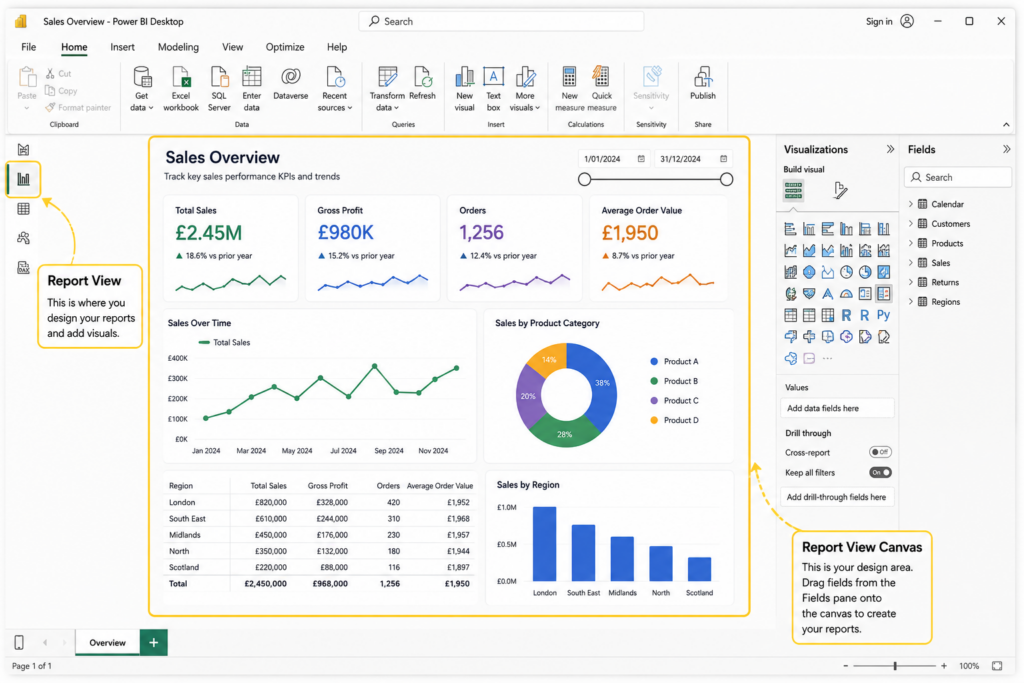Open DAX query view in sidebar
The width and height of the screenshot is (1024, 683).
coord(24,268)
